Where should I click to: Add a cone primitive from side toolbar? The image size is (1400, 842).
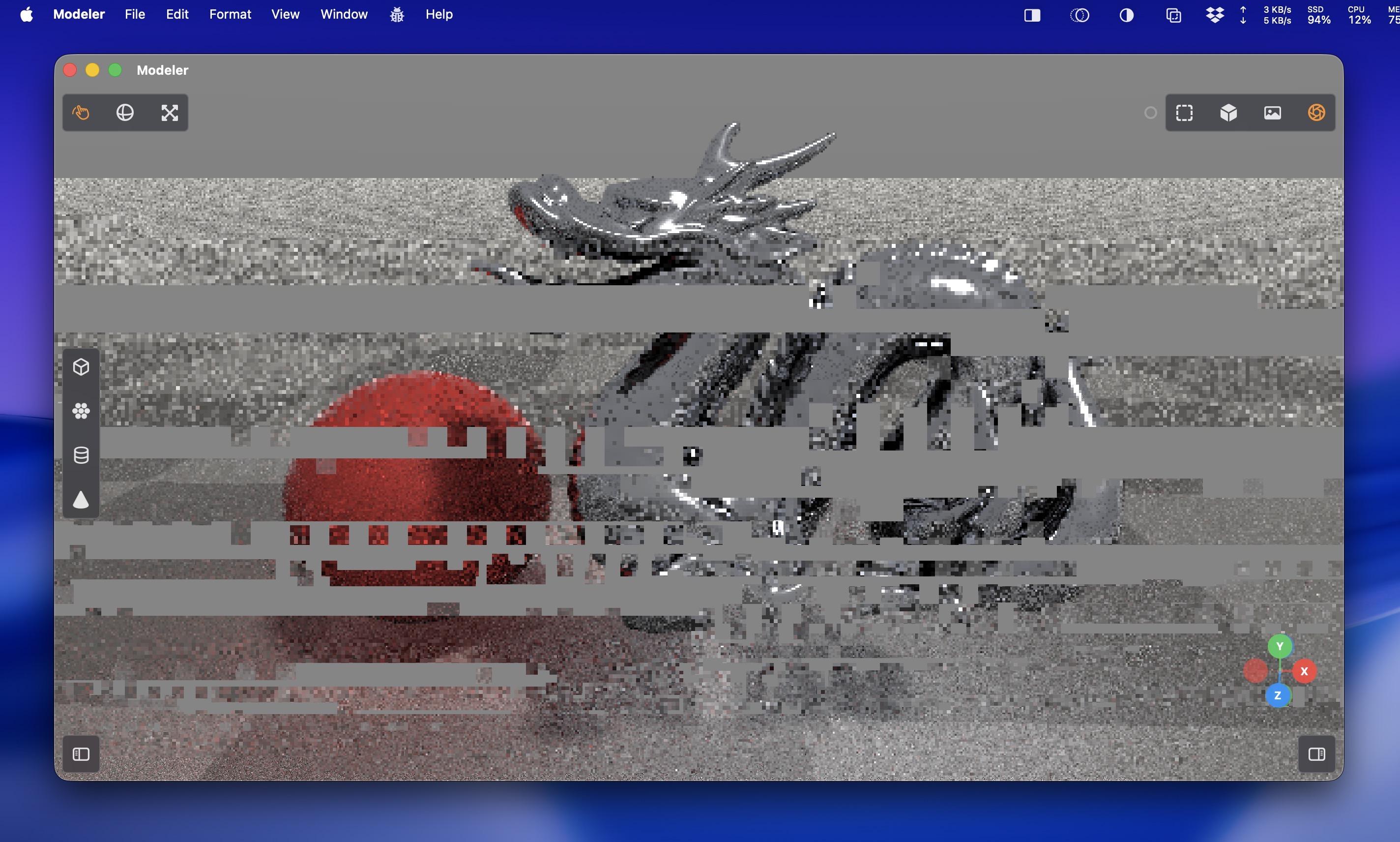81,499
